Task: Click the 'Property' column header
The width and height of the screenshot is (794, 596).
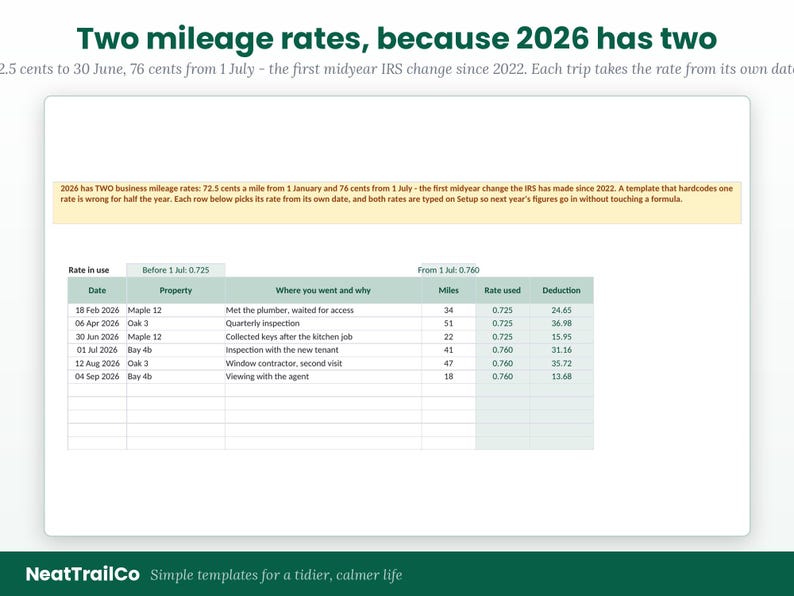Action: coord(176,290)
